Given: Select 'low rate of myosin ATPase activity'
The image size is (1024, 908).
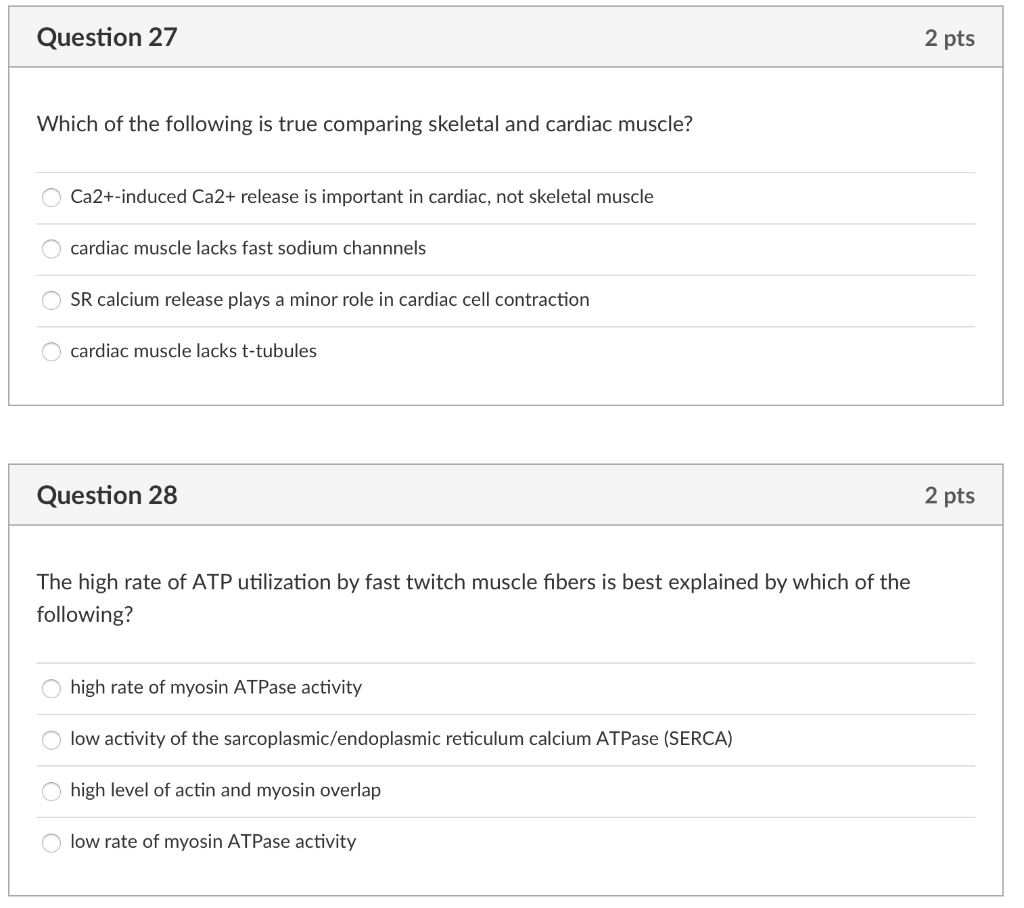Looking at the screenshot, I should (x=51, y=842).
